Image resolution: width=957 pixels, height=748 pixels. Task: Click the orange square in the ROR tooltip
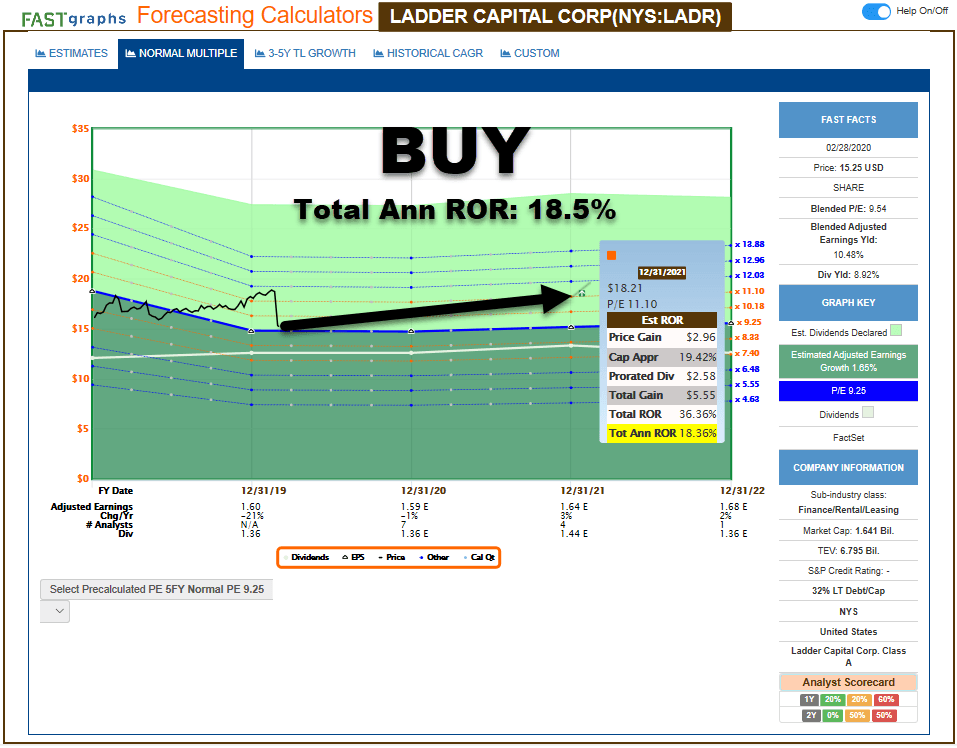pos(612,255)
